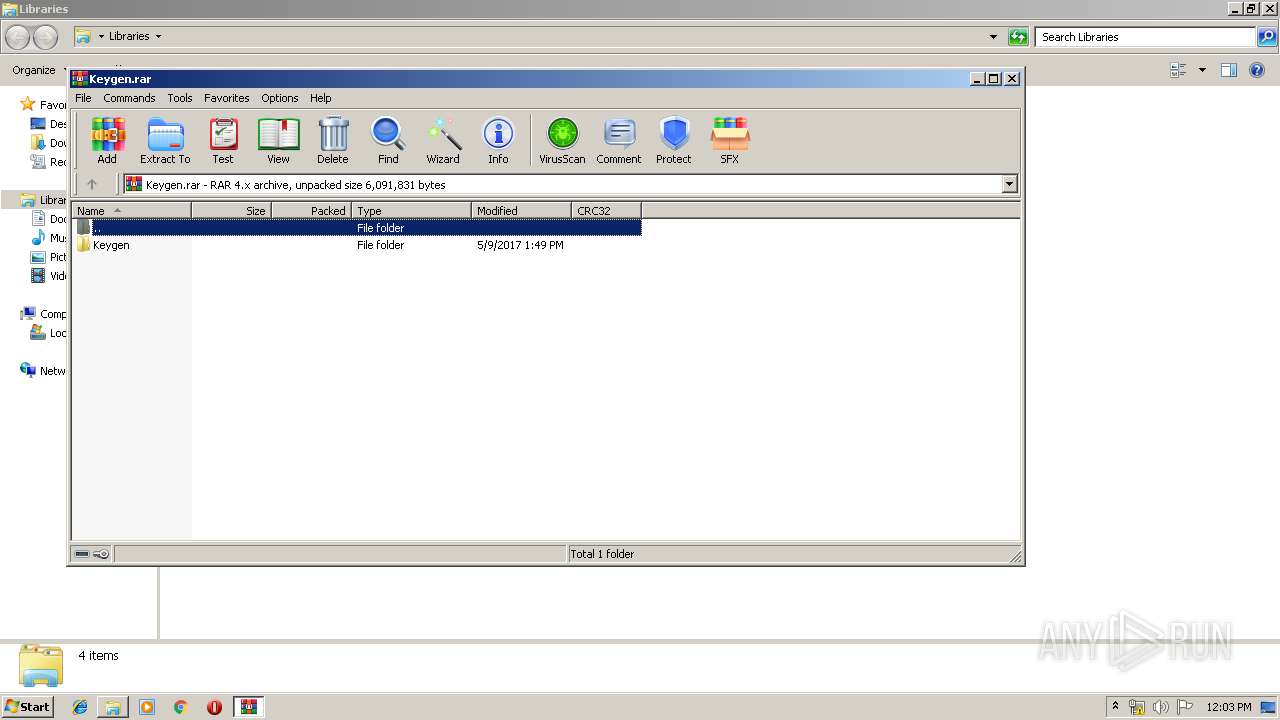Run VirusScan on the archive
Screen dimensions: 1280x720
click(x=562, y=140)
